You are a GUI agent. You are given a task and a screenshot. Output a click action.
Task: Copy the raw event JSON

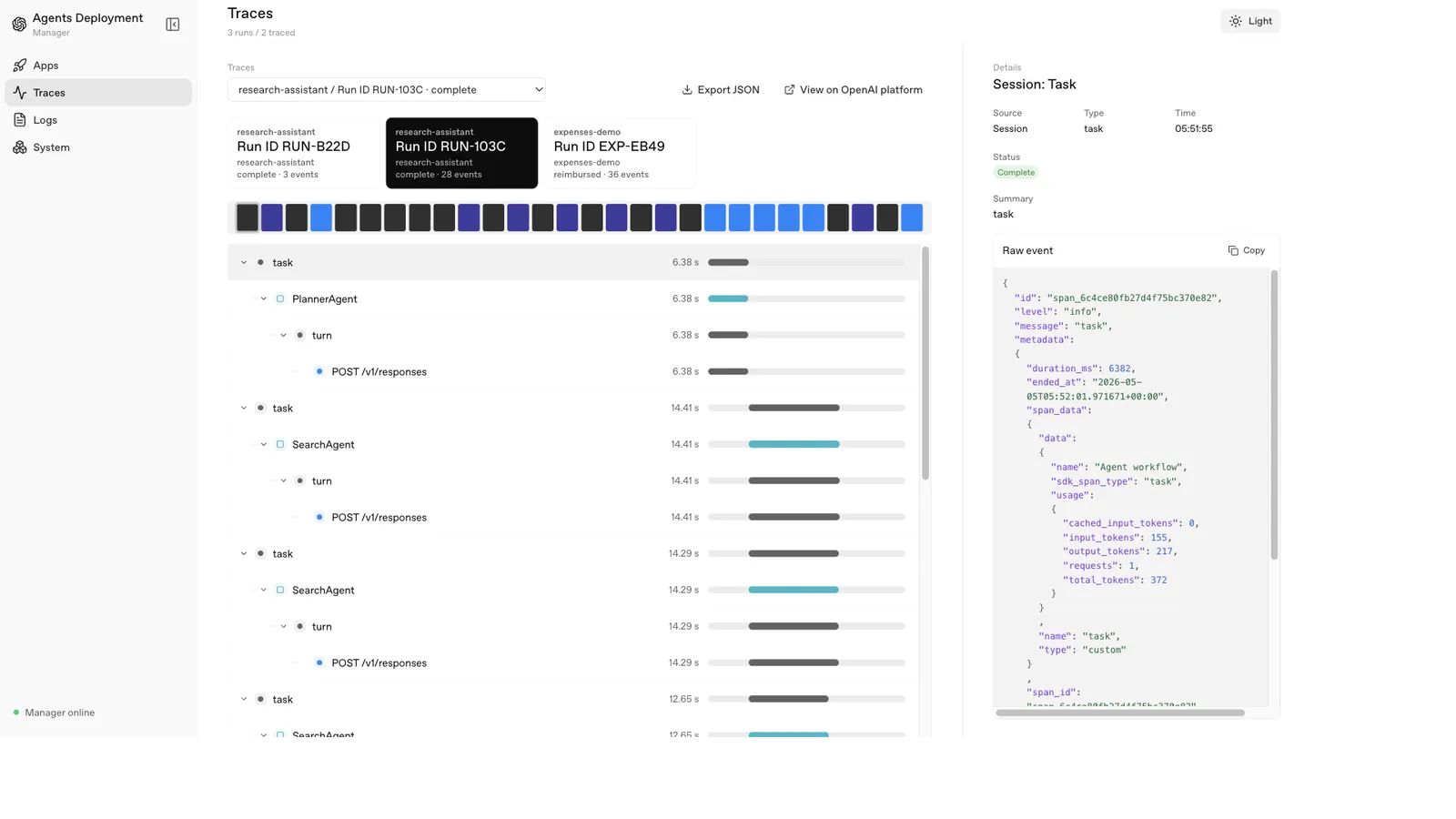click(x=1247, y=250)
